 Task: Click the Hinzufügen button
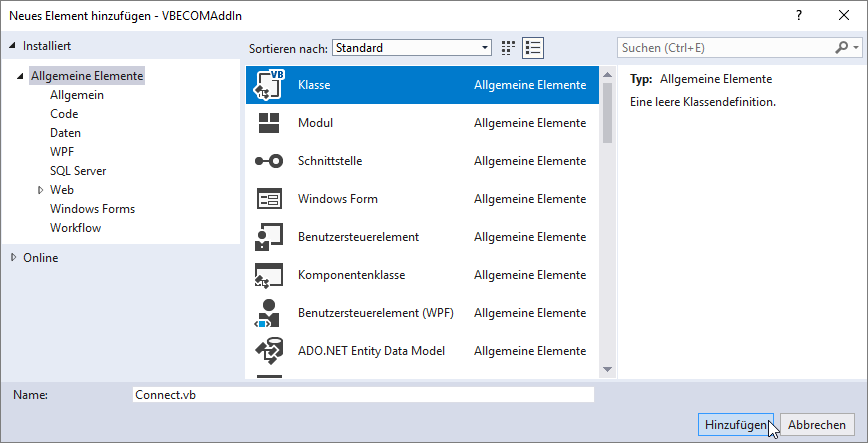click(737, 425)
